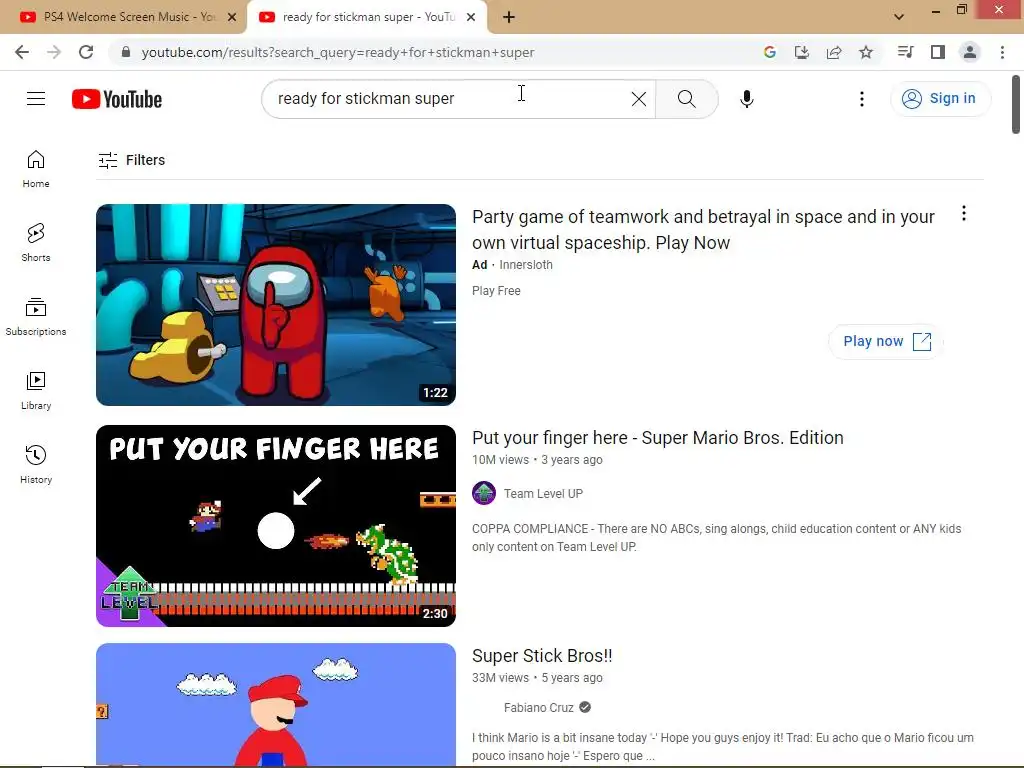The image size is (1024, 768).
Task: Open the Filters options
Action: [131, 160]
